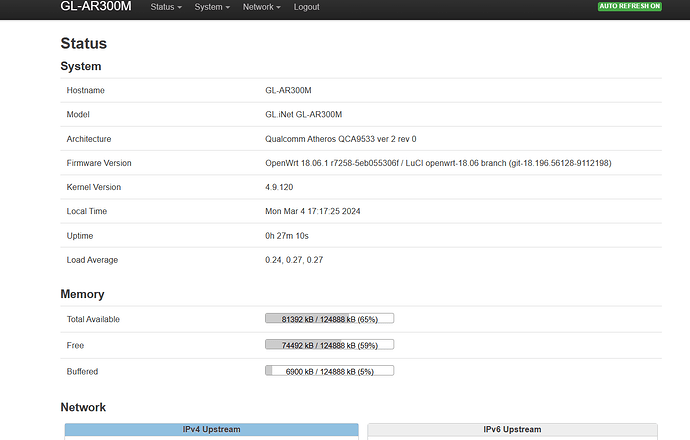Screen dimensions: 690x440
Task: Click the Free memory label
Action: [x=75, y=345]
